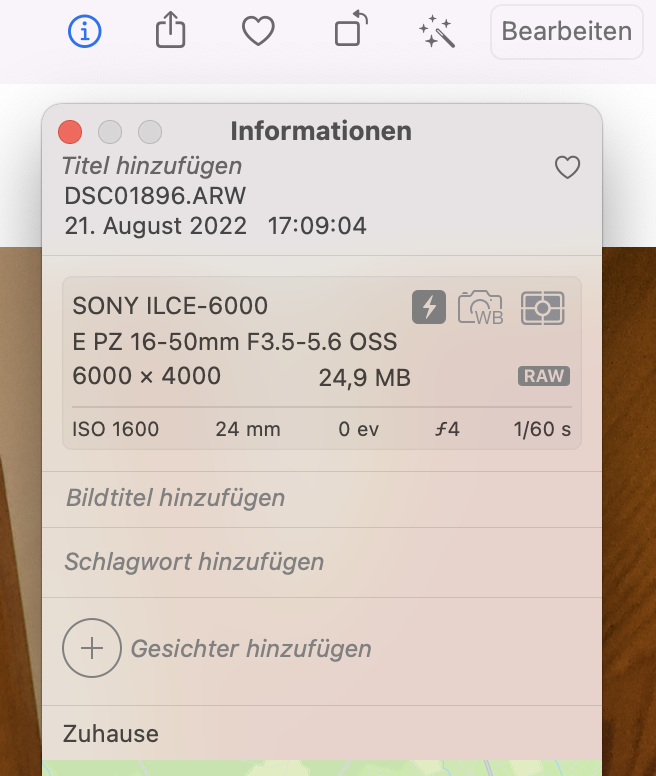Click the flash indicator icon

(x=429, y=307)
